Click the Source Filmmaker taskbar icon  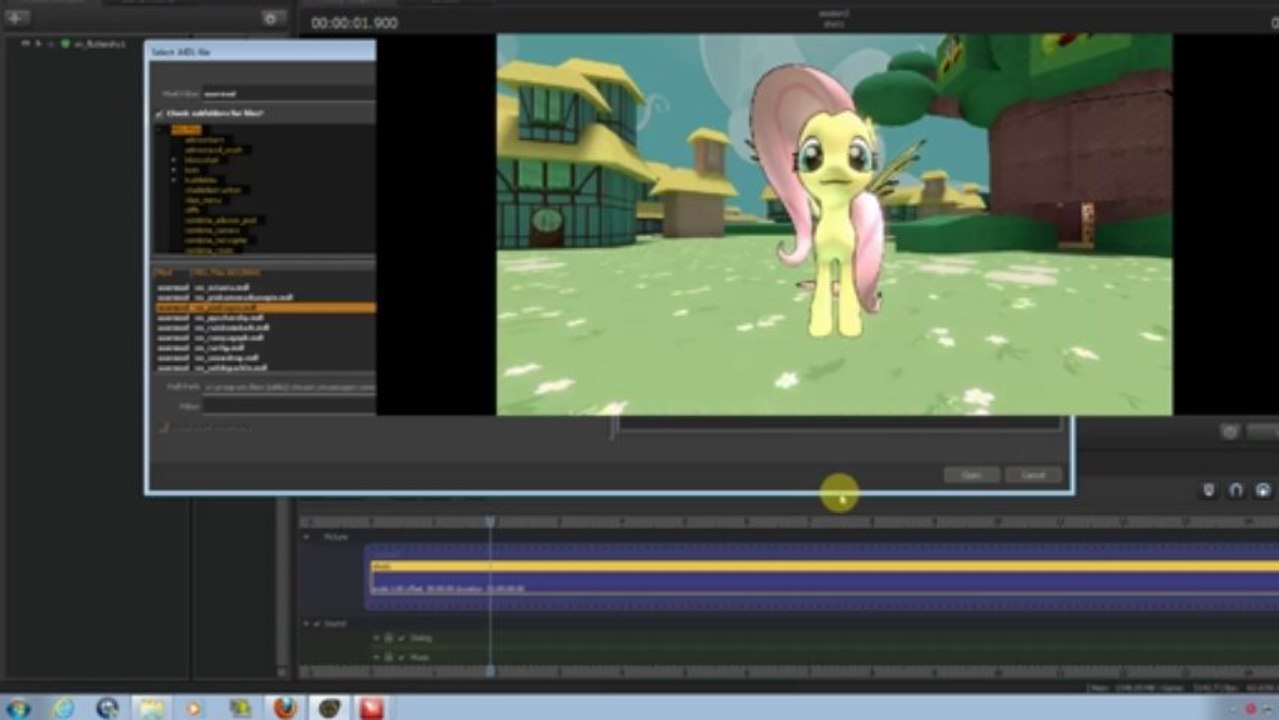pos(328,708)
